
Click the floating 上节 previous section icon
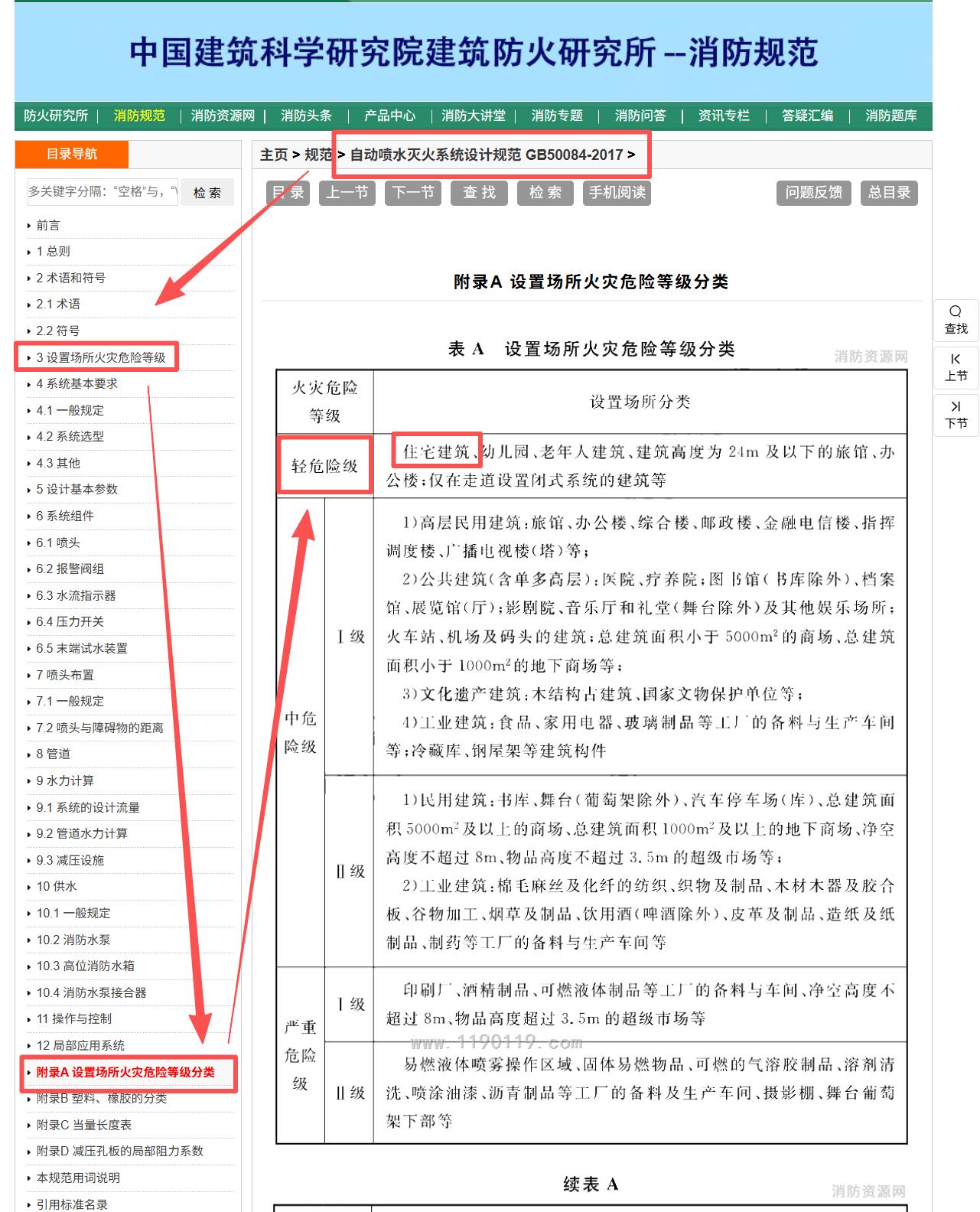pos(956,367)
